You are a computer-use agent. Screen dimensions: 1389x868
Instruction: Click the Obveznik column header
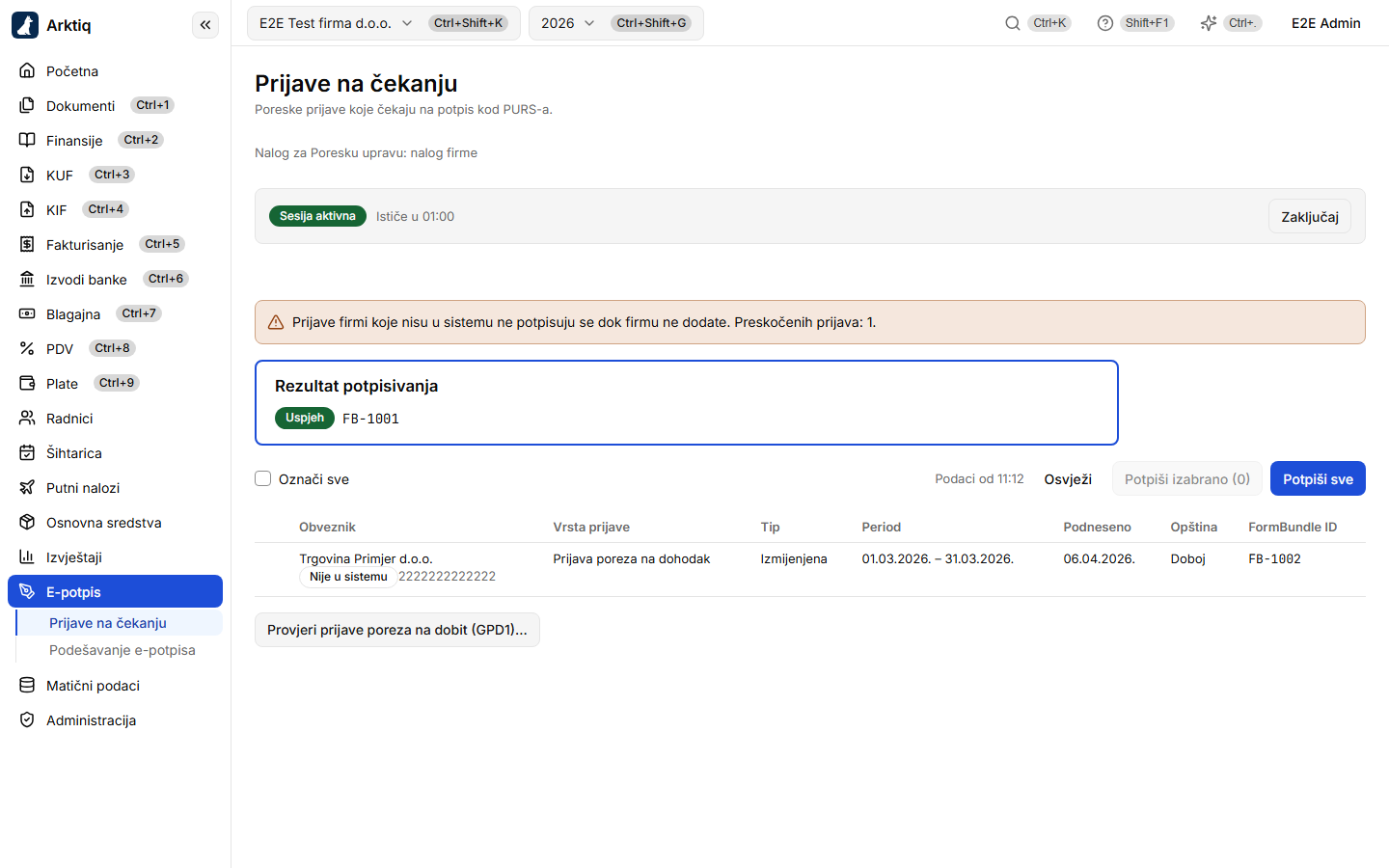327,527
